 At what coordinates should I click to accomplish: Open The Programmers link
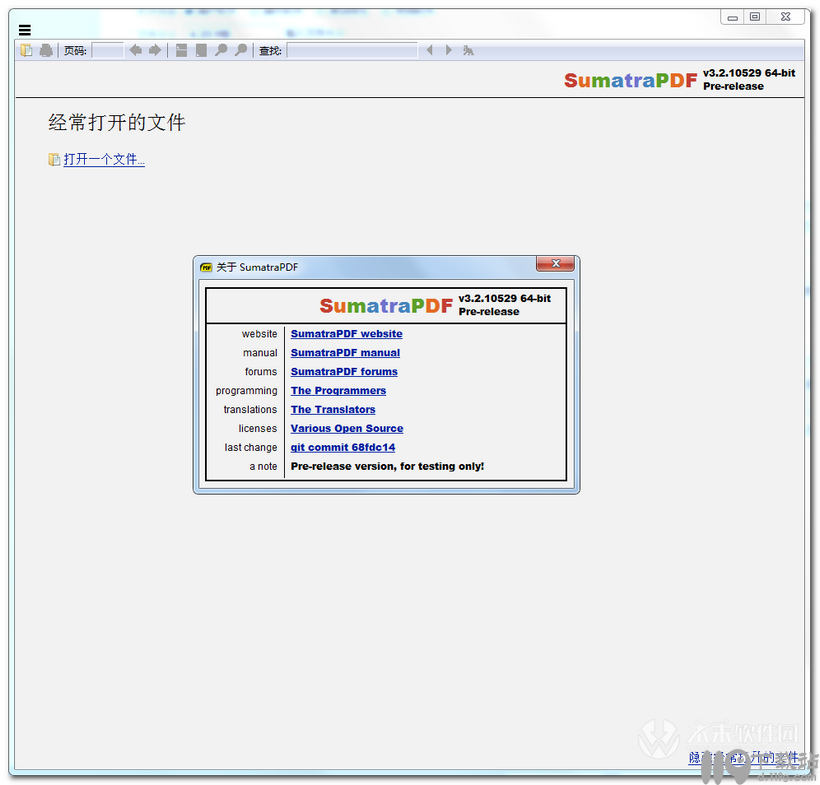pos(338,390)
